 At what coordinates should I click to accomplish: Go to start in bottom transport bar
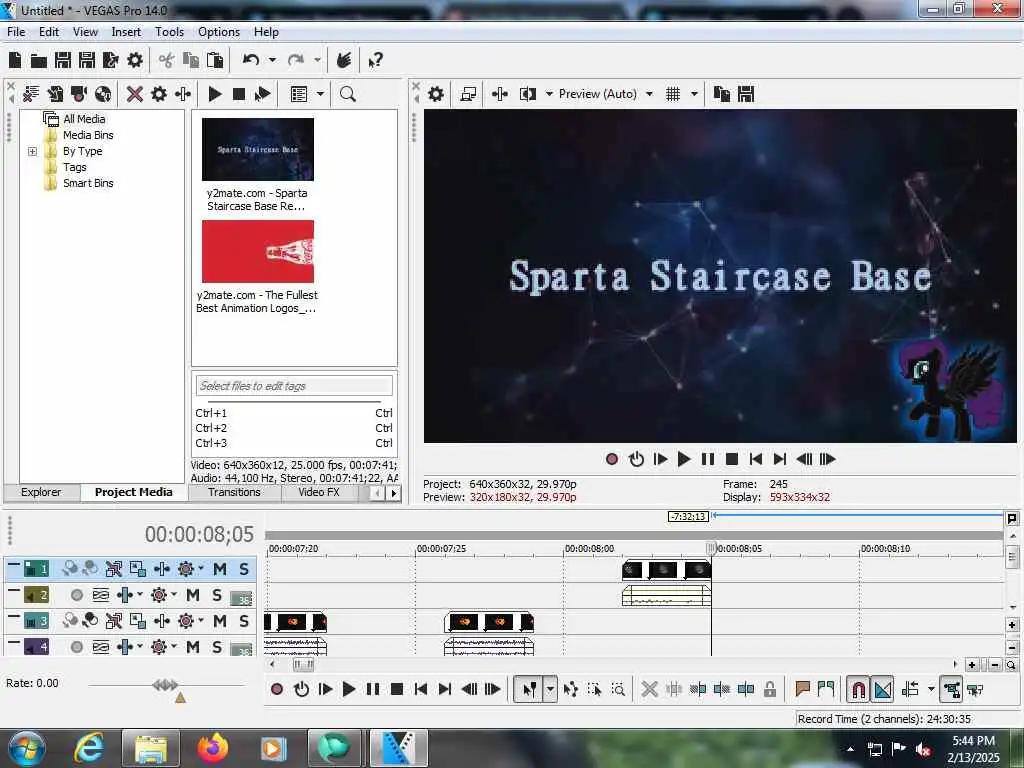click(x=421, y=689)
